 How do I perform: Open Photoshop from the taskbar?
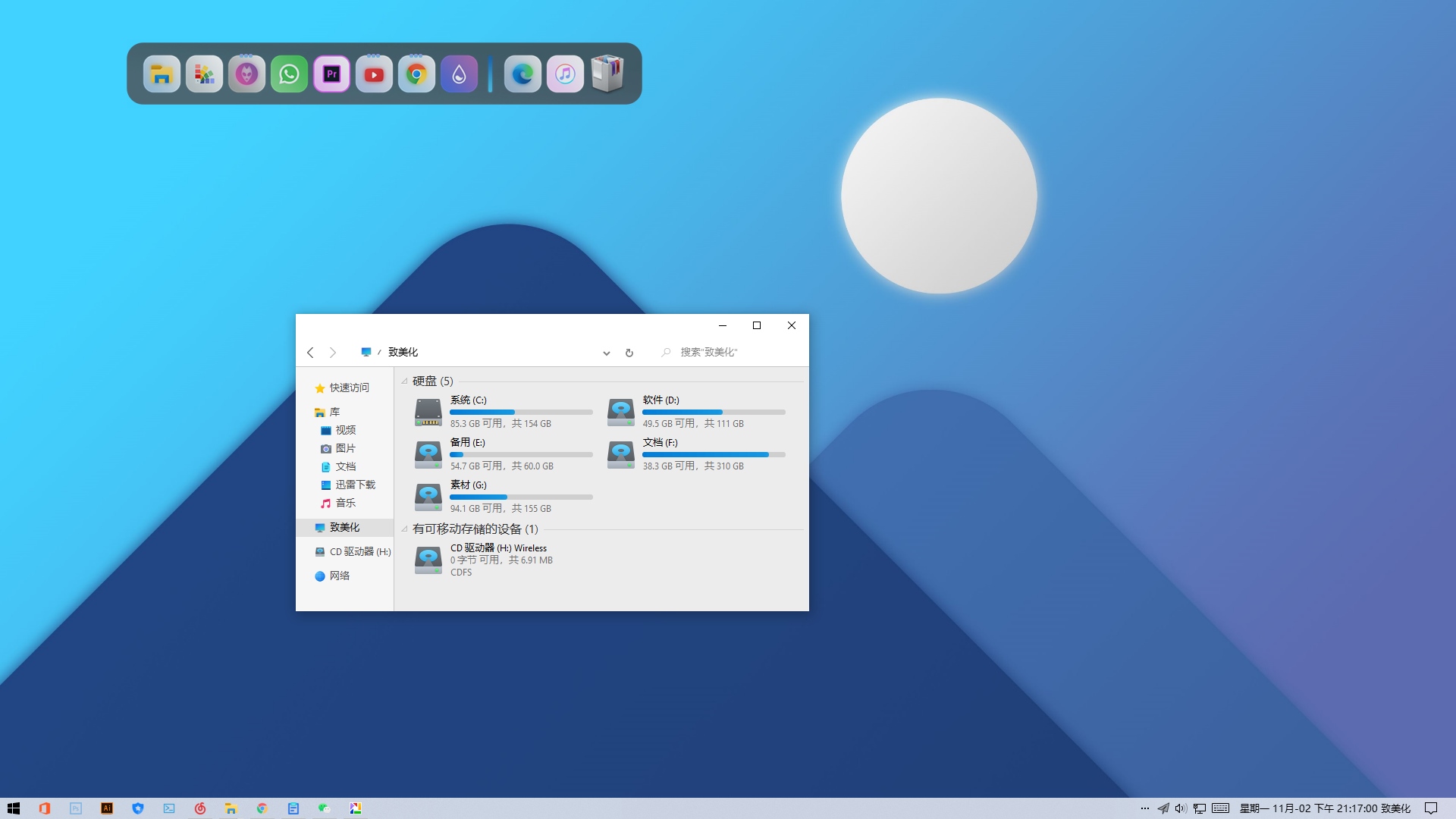point(76,808)
